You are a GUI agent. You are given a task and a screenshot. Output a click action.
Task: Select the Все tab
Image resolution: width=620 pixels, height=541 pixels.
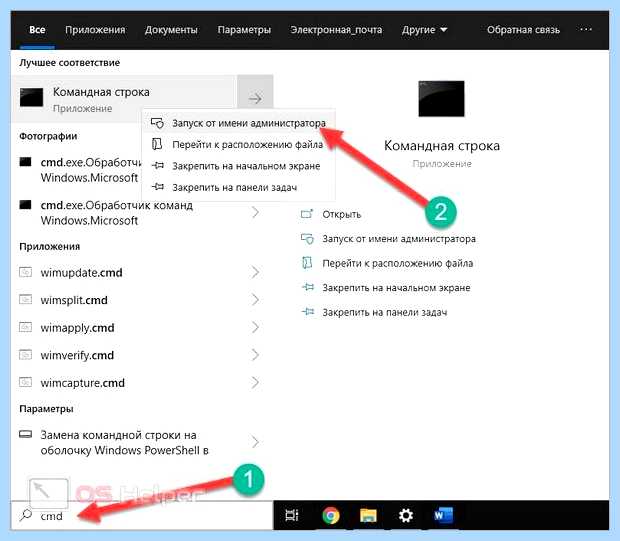pyautogui.click(x=37, y=30)
